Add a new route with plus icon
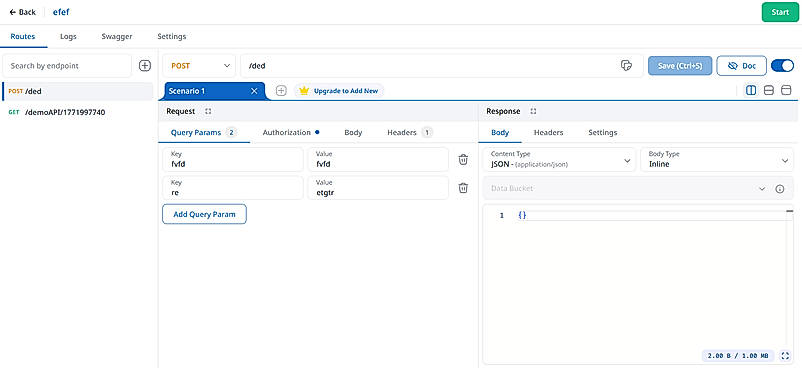Viewport: 802px width, 368px height. coord(145,66)
